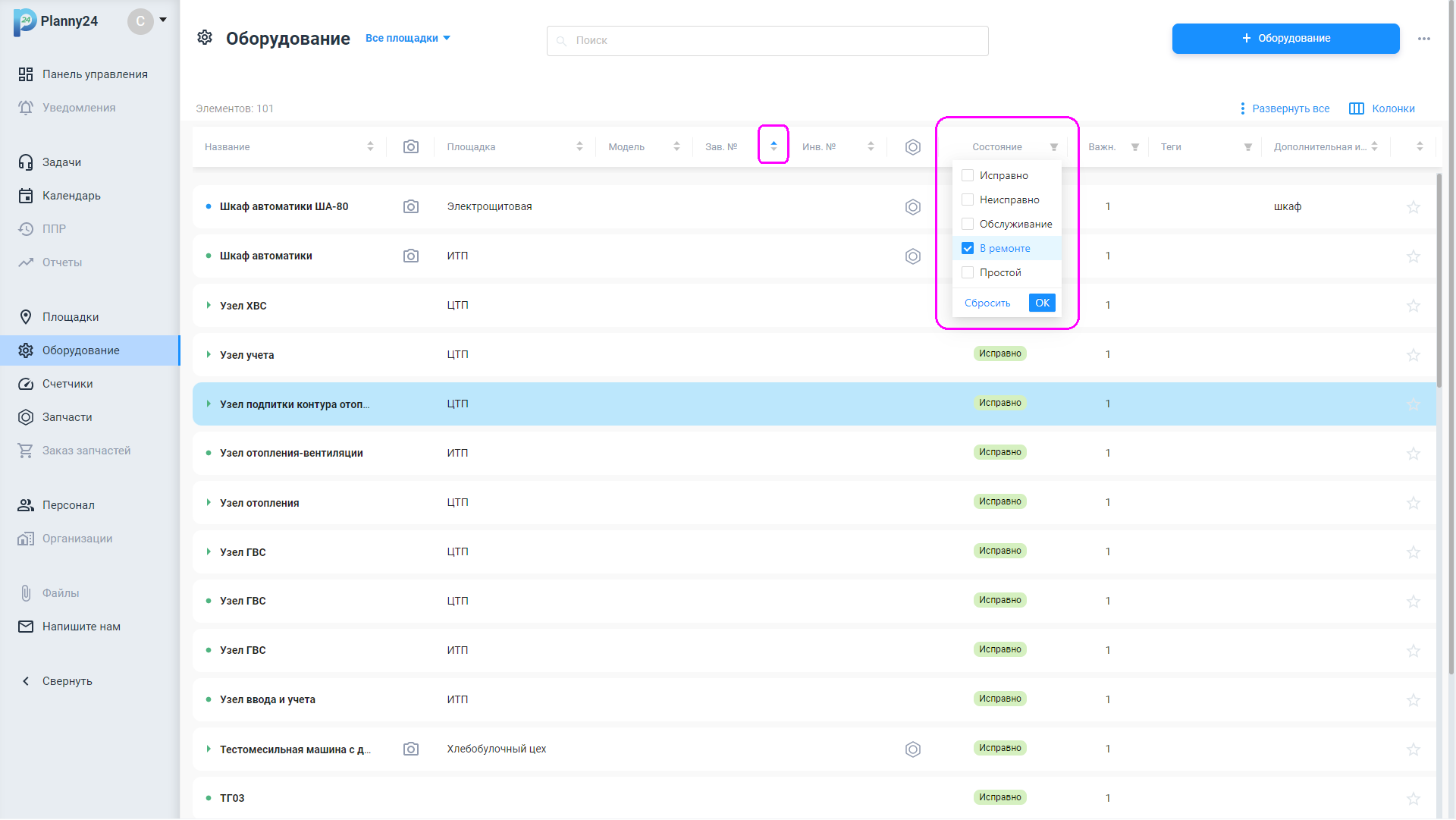The image size is (1456, 820).
Task: Click the шкаф tag text
Action: coord(1288,206)
